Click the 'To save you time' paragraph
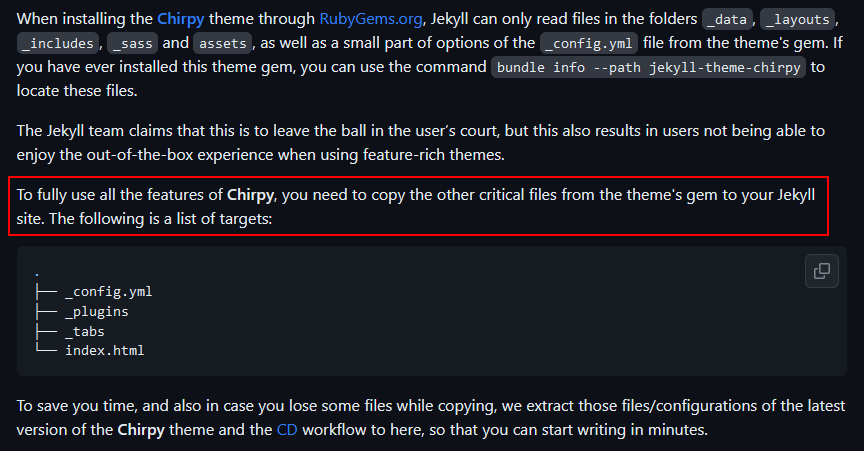Screen dimensions: 864x451 pos(430,417)
